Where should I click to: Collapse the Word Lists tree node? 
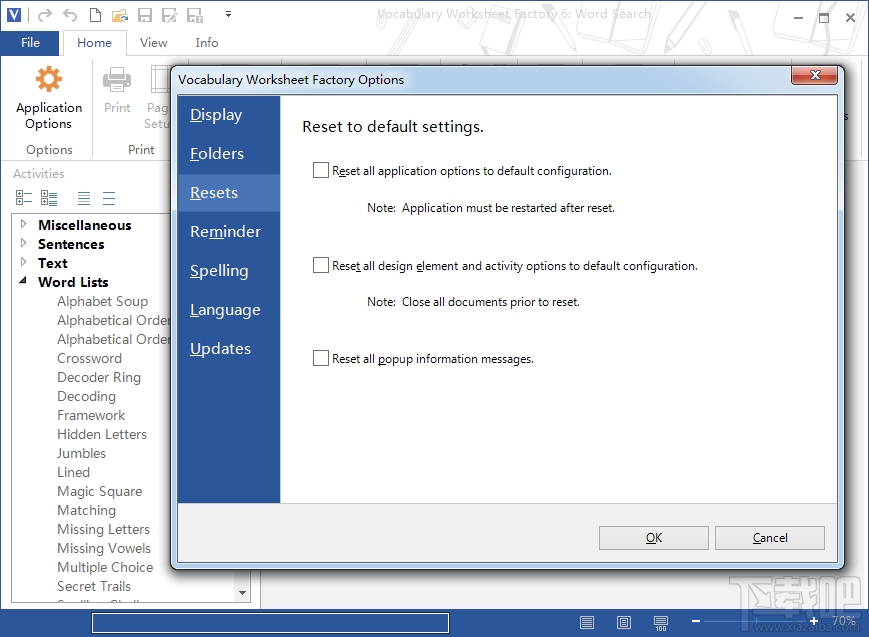point(23,281)
